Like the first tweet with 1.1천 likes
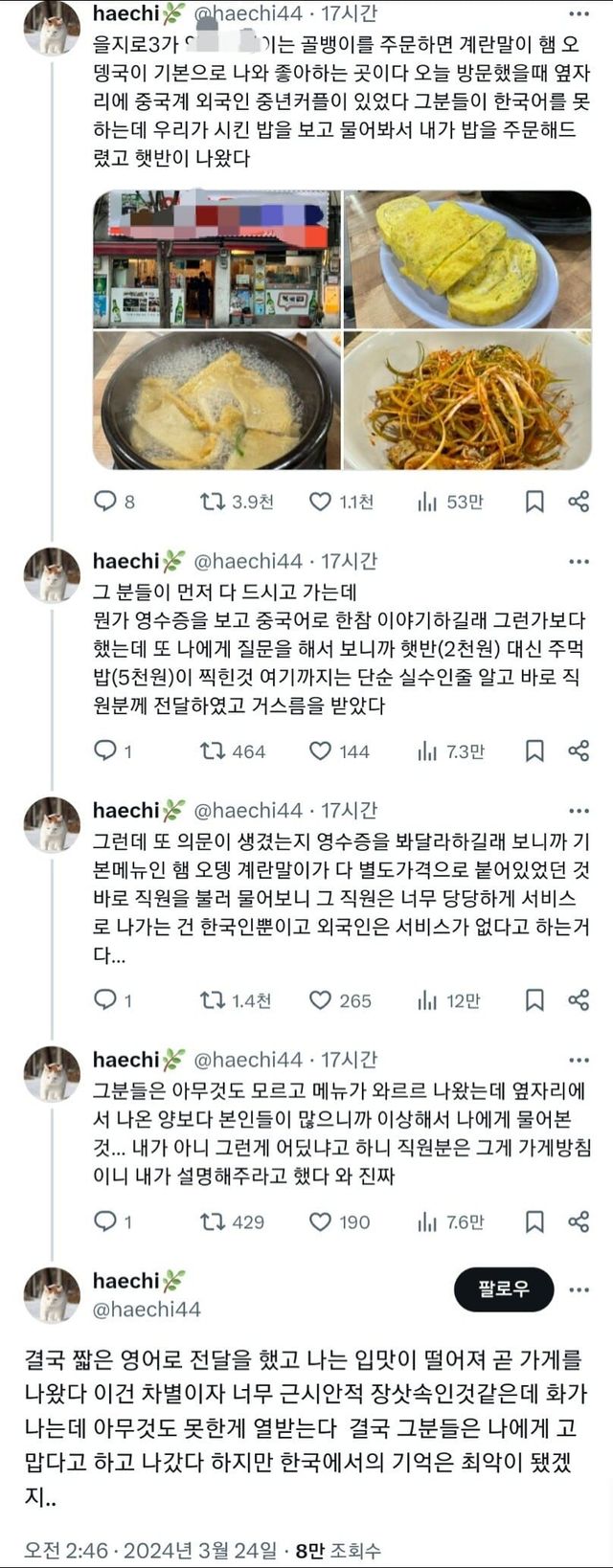Viewport: 613px width, 1568px height. click(x=320, y=501)
